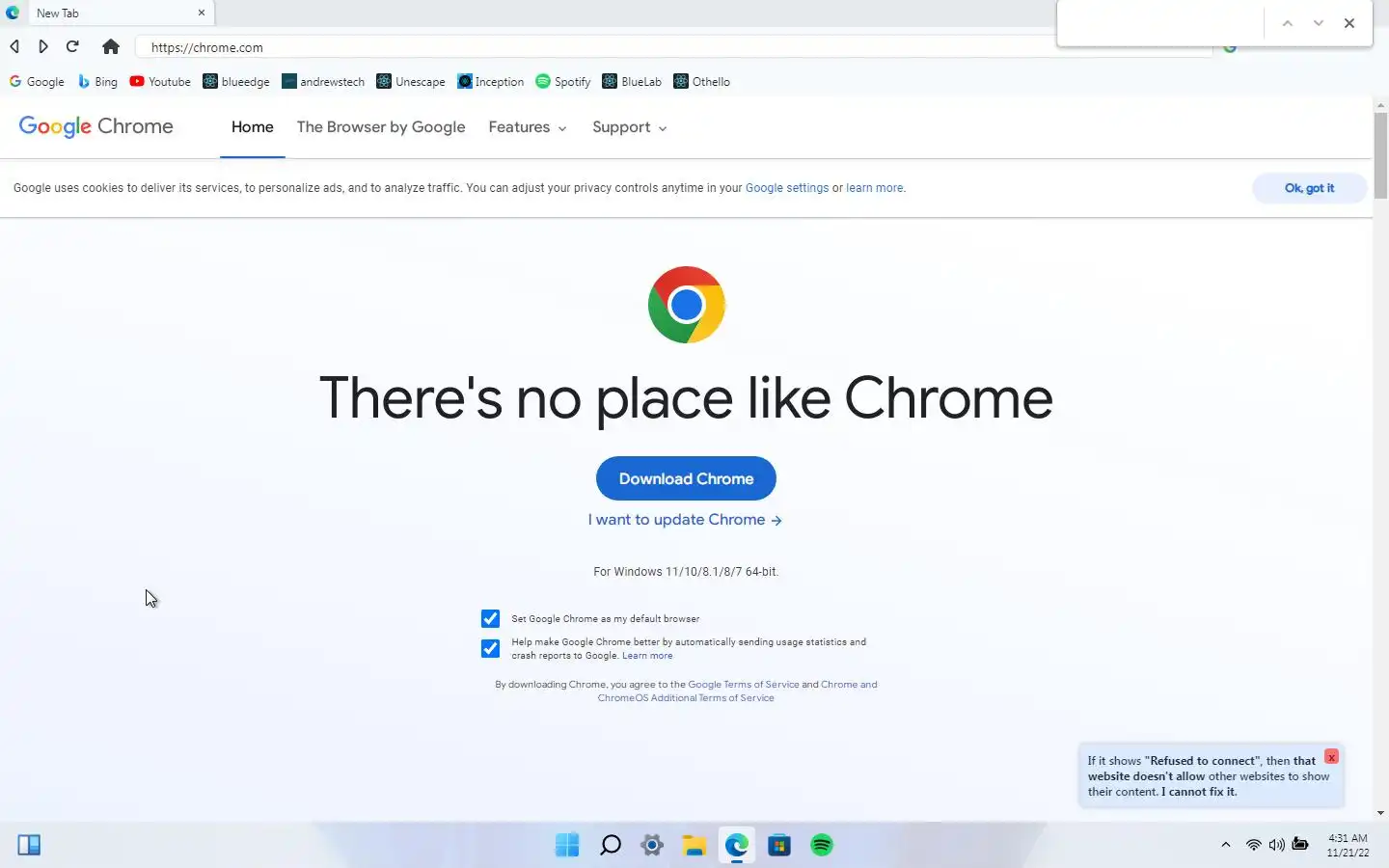
Task: Click the scrollbar down arrow
Action: pyautogui.click(x=1380, y=813)
